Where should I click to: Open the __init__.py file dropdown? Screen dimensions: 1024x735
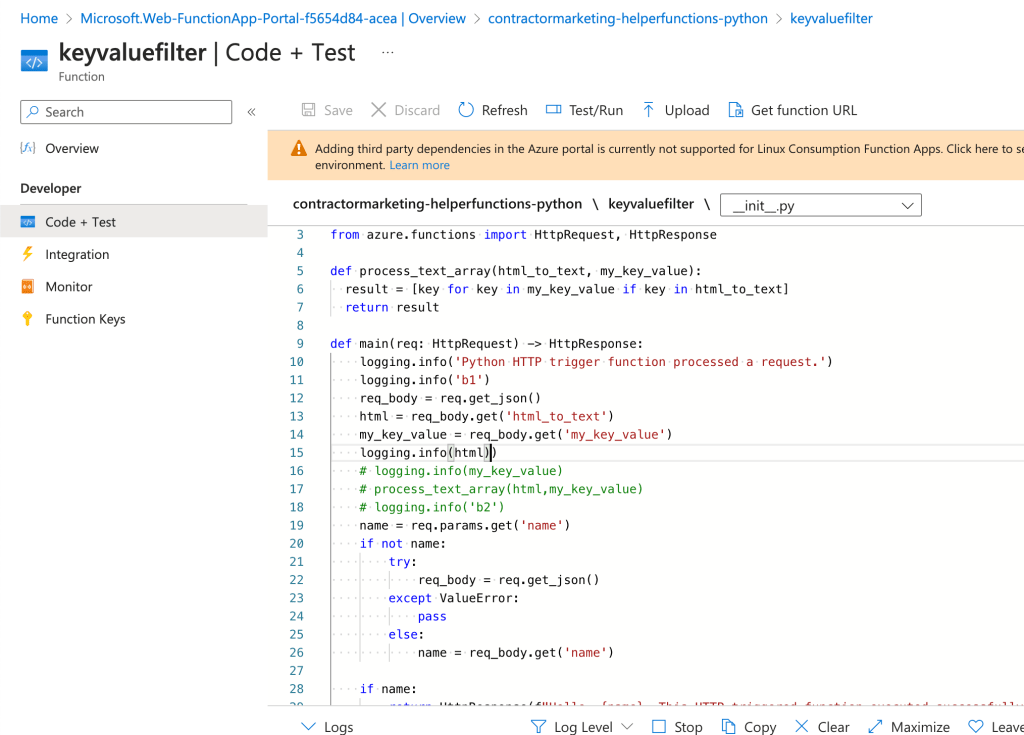(x=820, y=205)
